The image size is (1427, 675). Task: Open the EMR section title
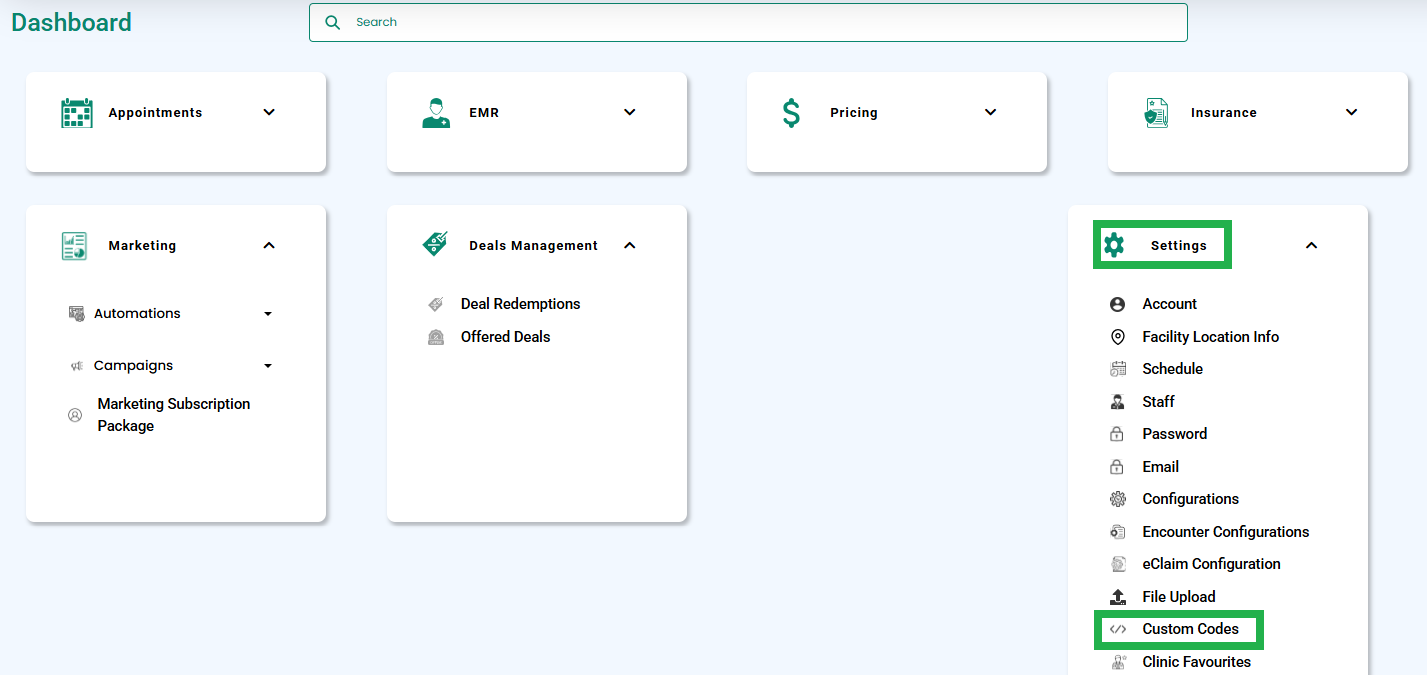pos(484,113)
